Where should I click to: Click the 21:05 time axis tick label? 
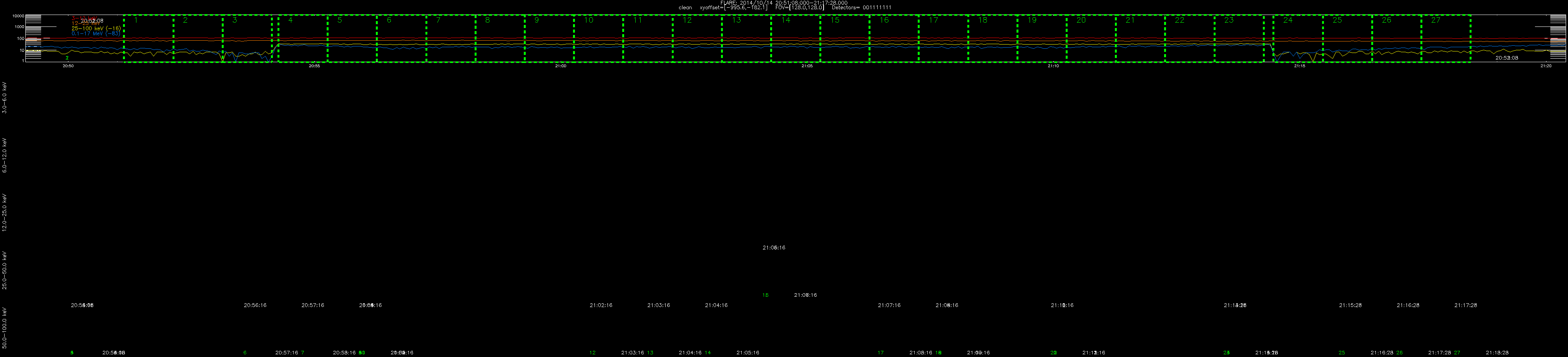coord(807,66)
